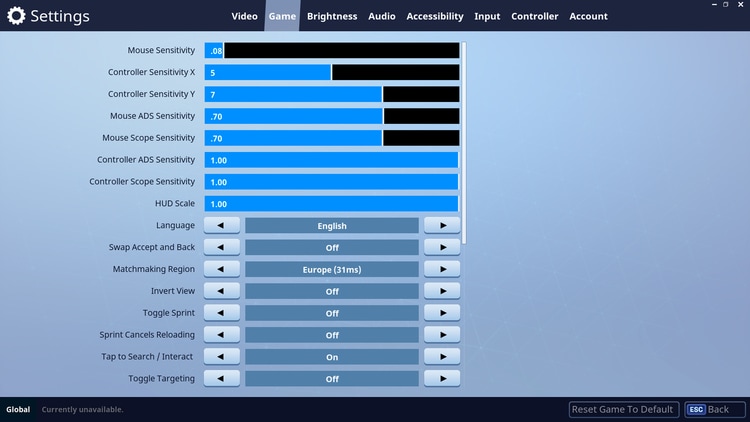
Task: Toggle Tap to Search / Interact On value
Action: 332,357
